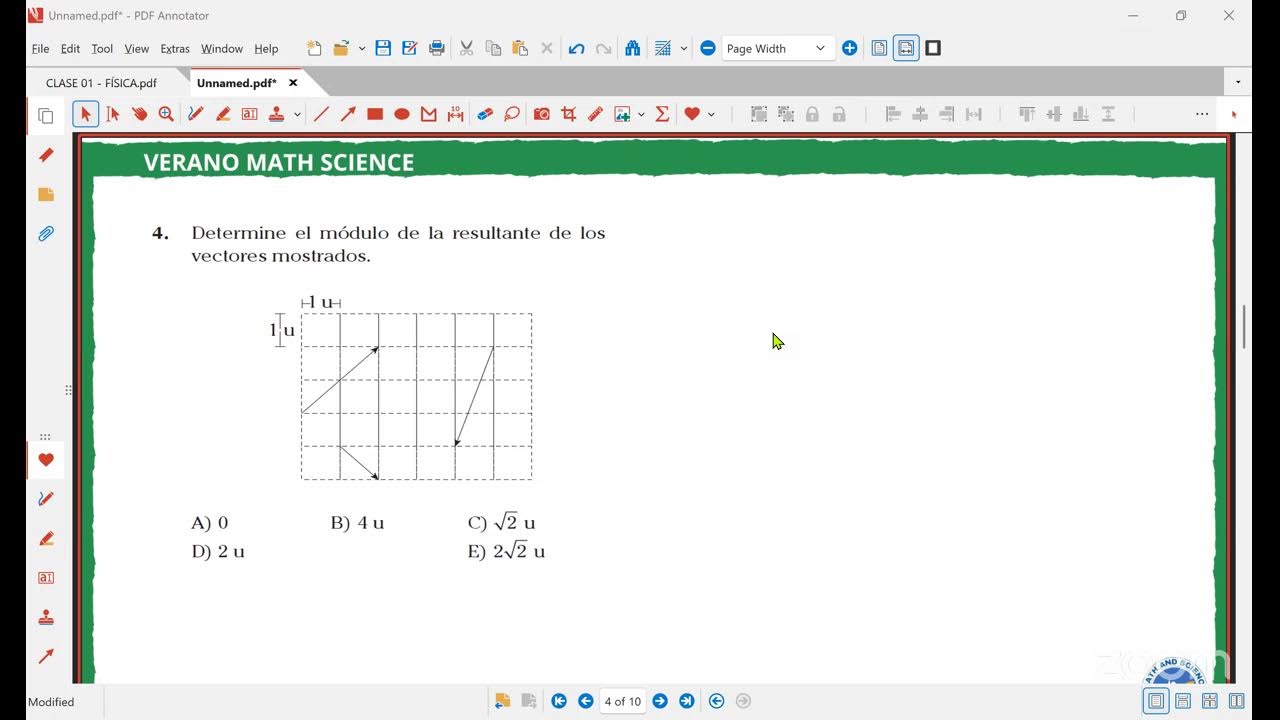Screen dimensions: 1280x720
Task: Select the Lasso tool
Action: pyautogui.click(x=512, y=114)
